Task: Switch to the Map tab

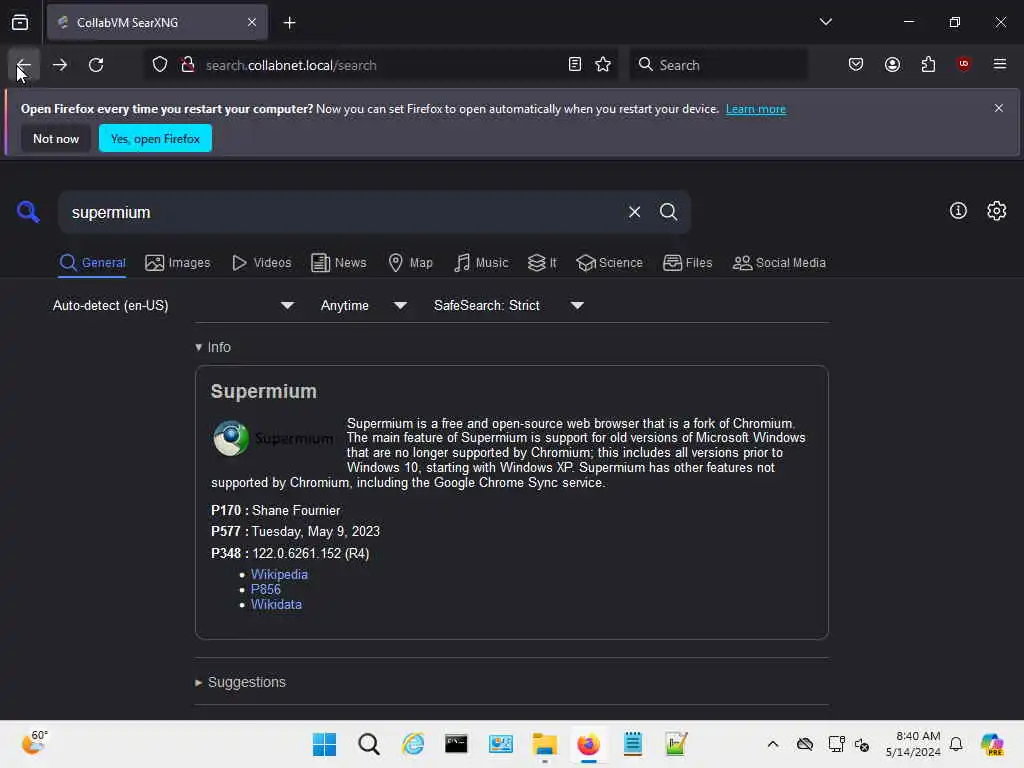Action: point(411,263)
